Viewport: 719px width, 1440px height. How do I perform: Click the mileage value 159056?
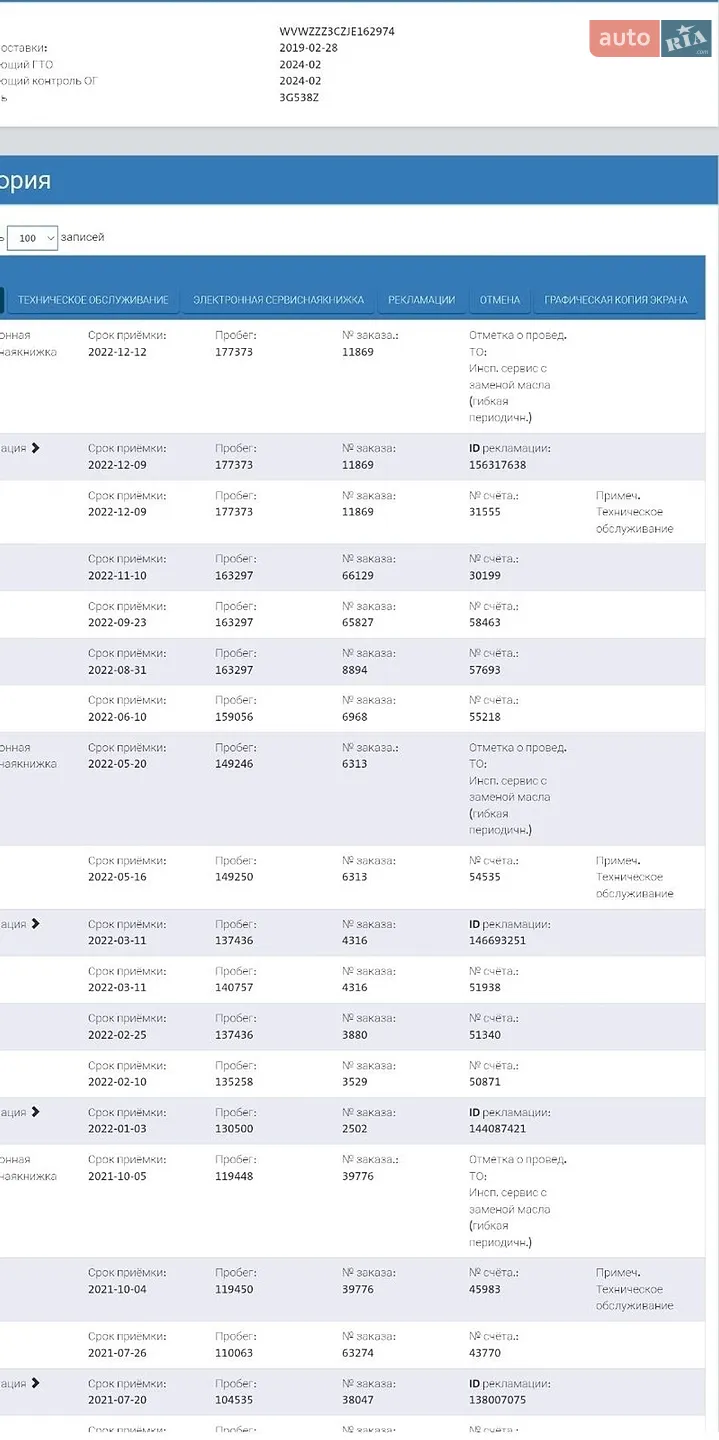[x=234, y=717]
